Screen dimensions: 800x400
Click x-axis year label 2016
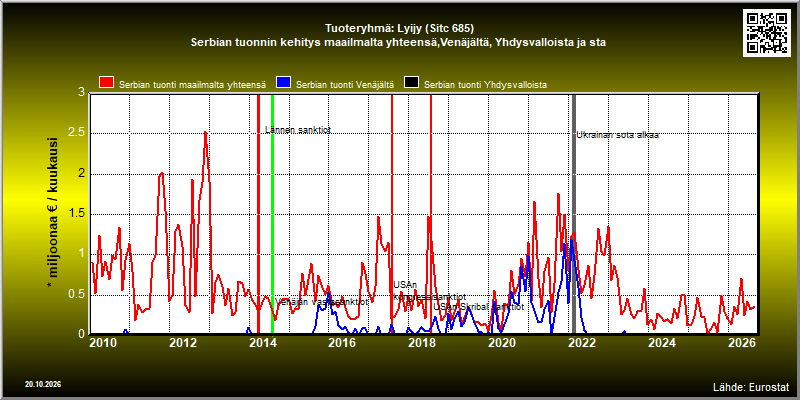(342, 343)
